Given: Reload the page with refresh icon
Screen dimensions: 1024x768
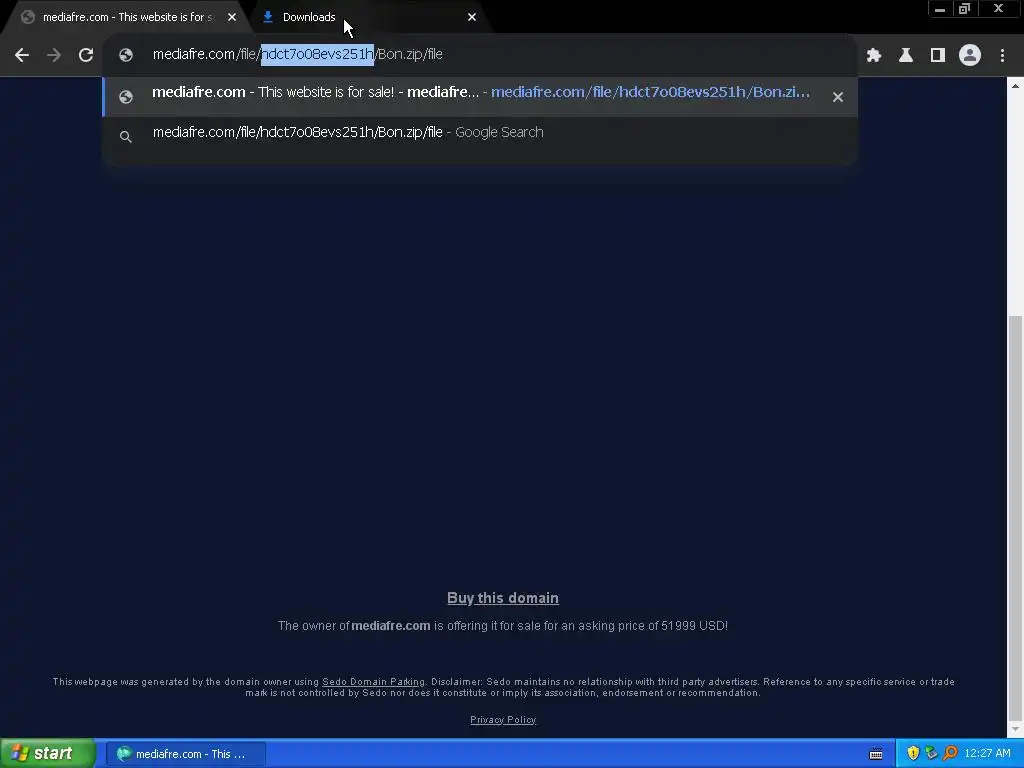Looking at the screenshot, I should coord(86,56).
